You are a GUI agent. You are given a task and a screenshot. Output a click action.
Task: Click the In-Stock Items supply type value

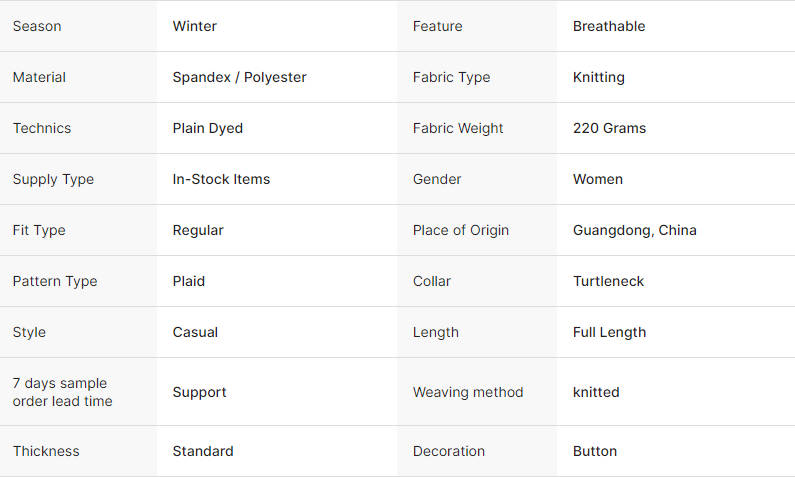(221, 179)
